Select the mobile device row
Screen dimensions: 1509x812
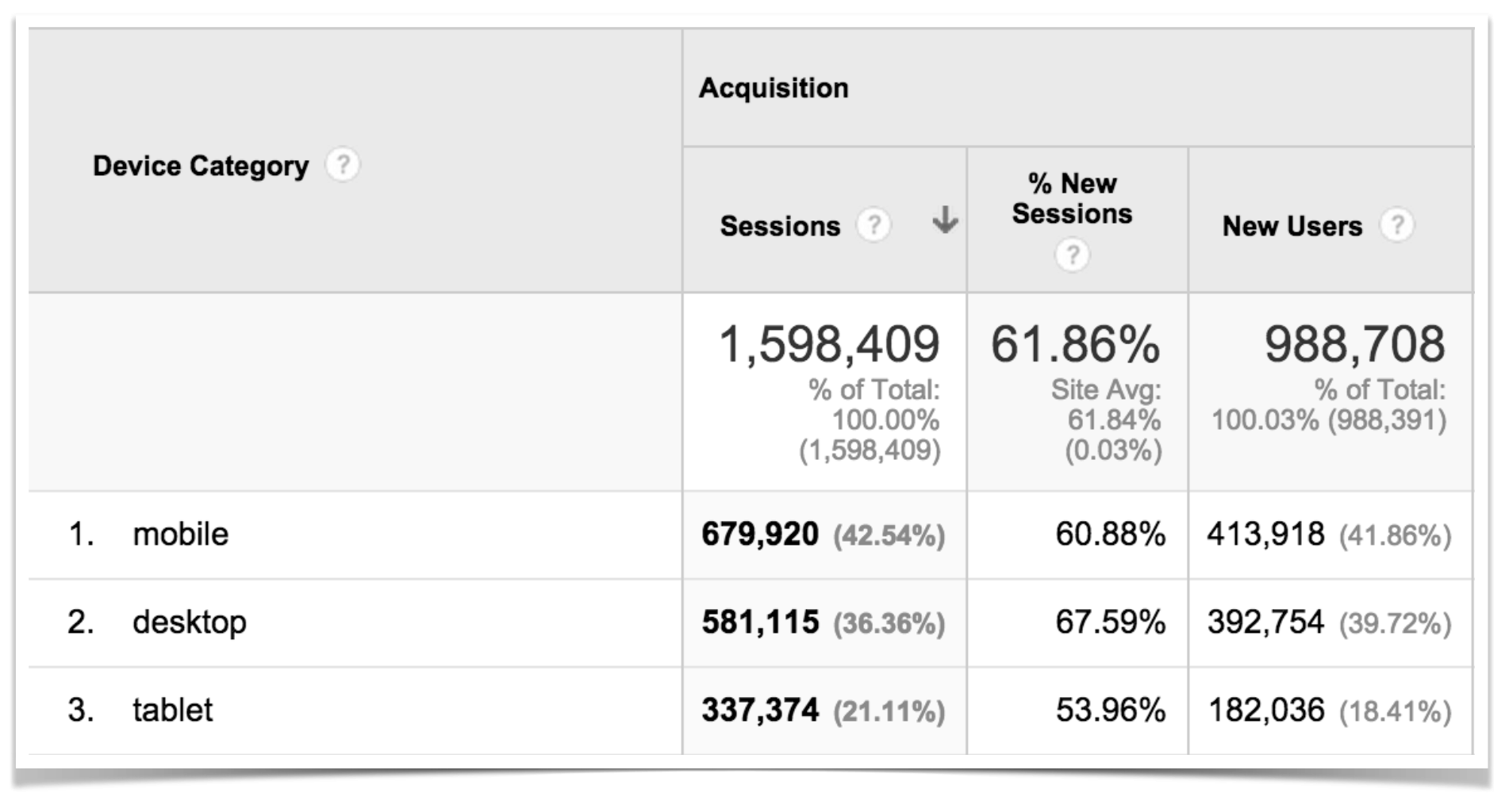[179, 535]
